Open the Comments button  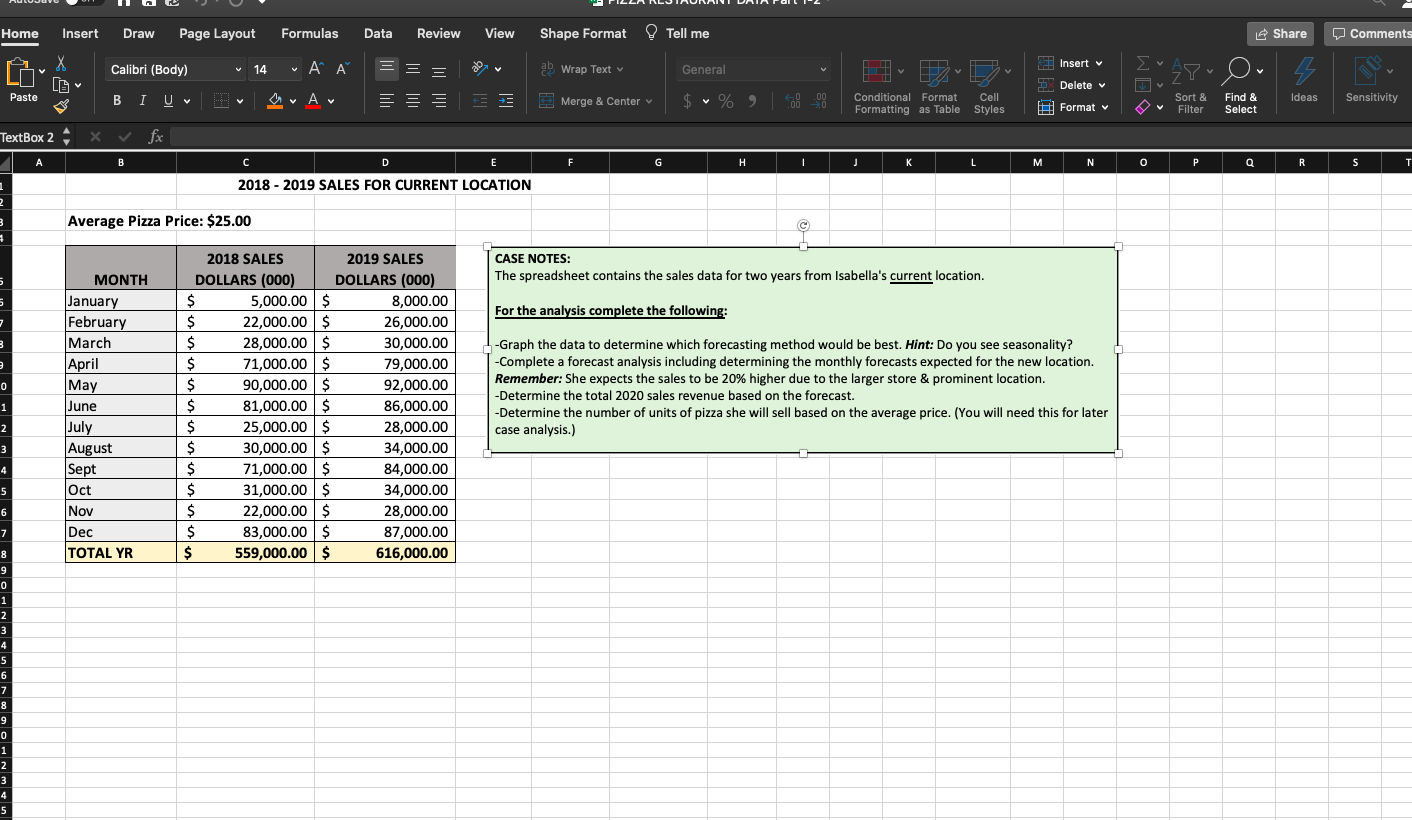click(1369, 33)
